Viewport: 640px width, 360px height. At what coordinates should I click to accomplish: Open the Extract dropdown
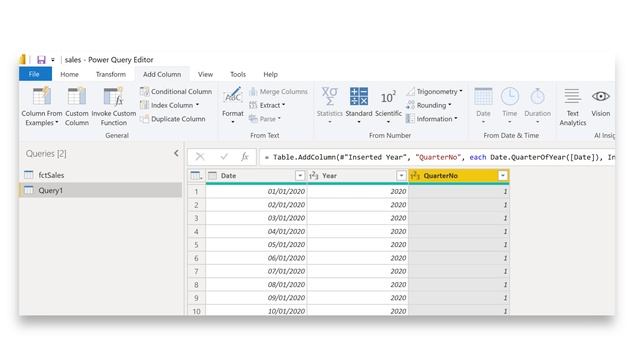(267, 105)
